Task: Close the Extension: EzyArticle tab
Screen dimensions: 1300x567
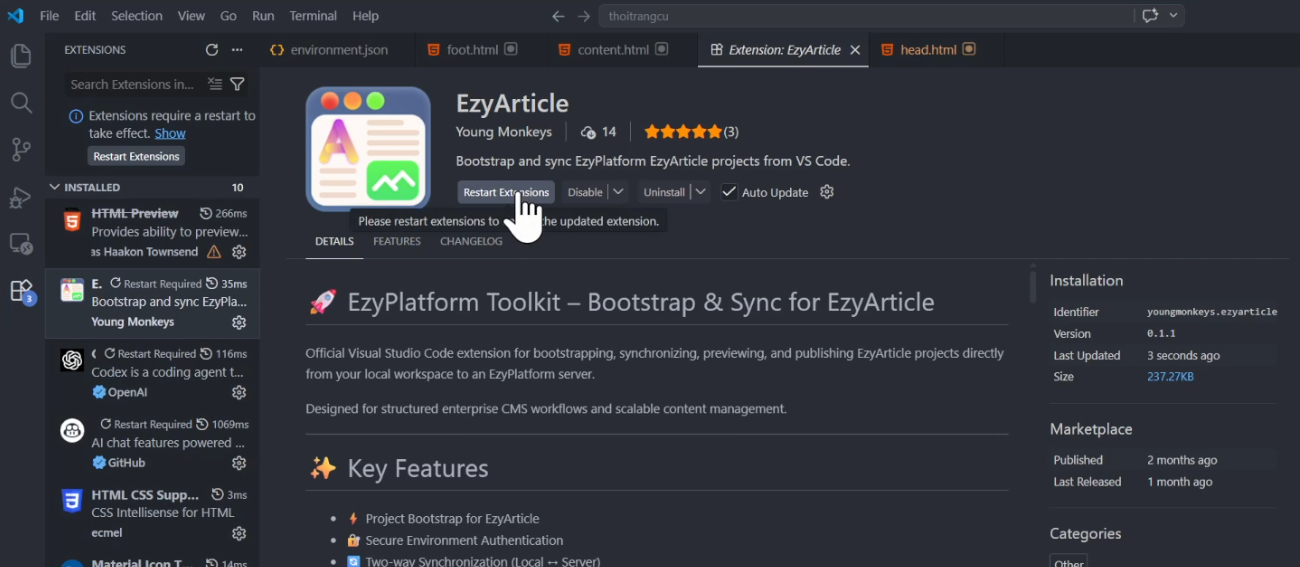Action: [x=854, y=50]
